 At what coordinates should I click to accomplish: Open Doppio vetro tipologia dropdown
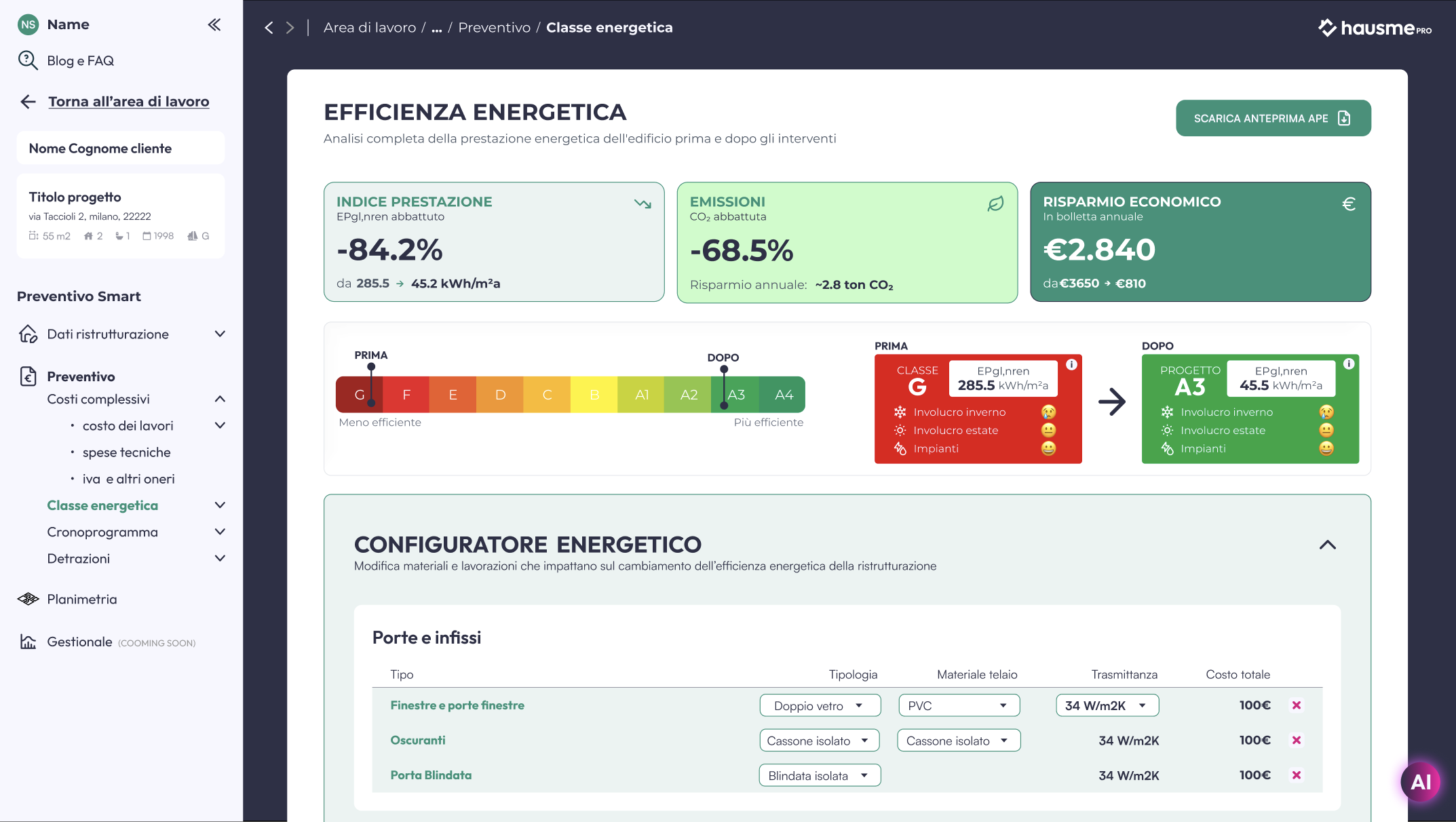coord(820,705)
